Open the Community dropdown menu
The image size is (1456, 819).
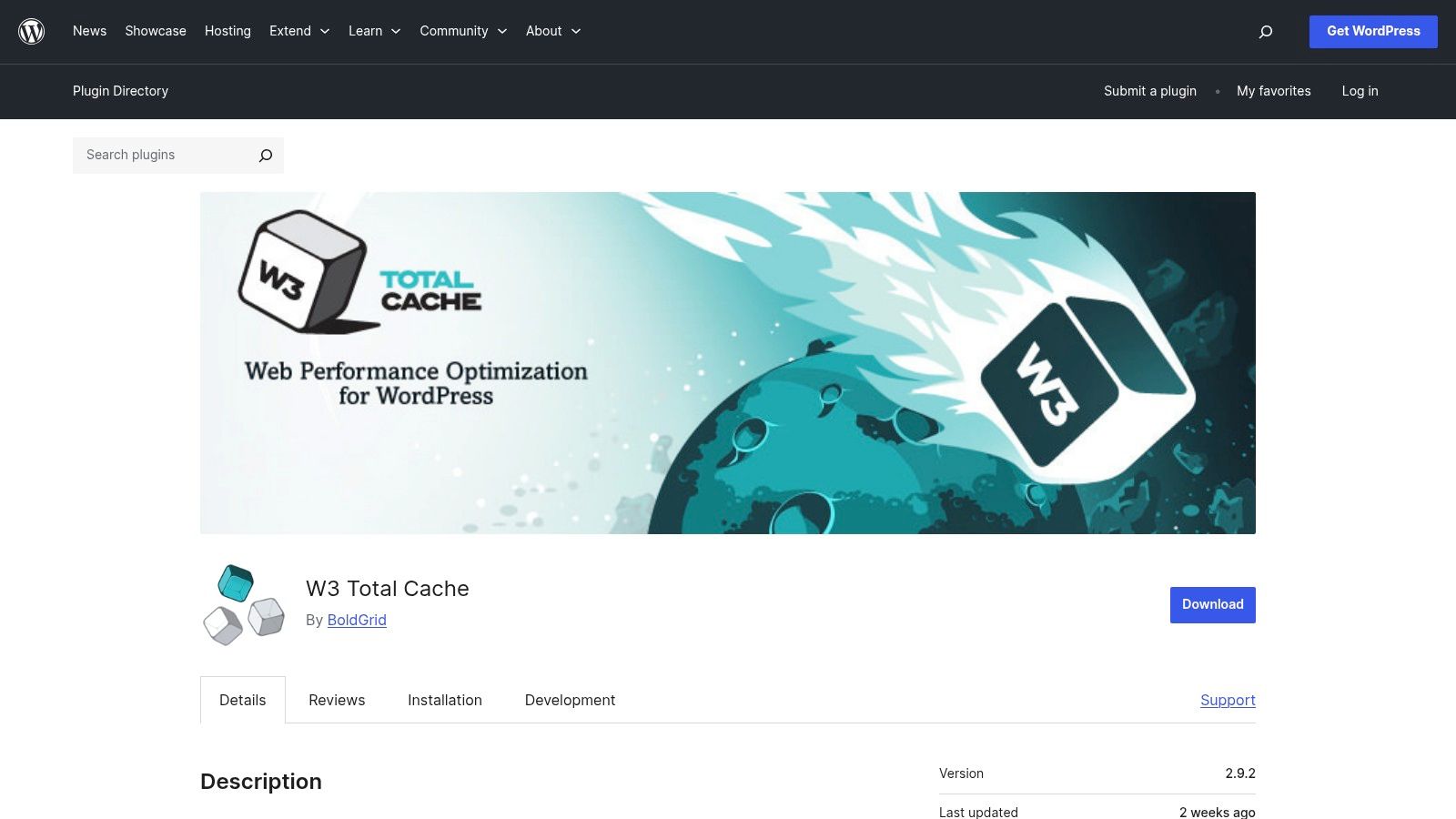point(463,31)
